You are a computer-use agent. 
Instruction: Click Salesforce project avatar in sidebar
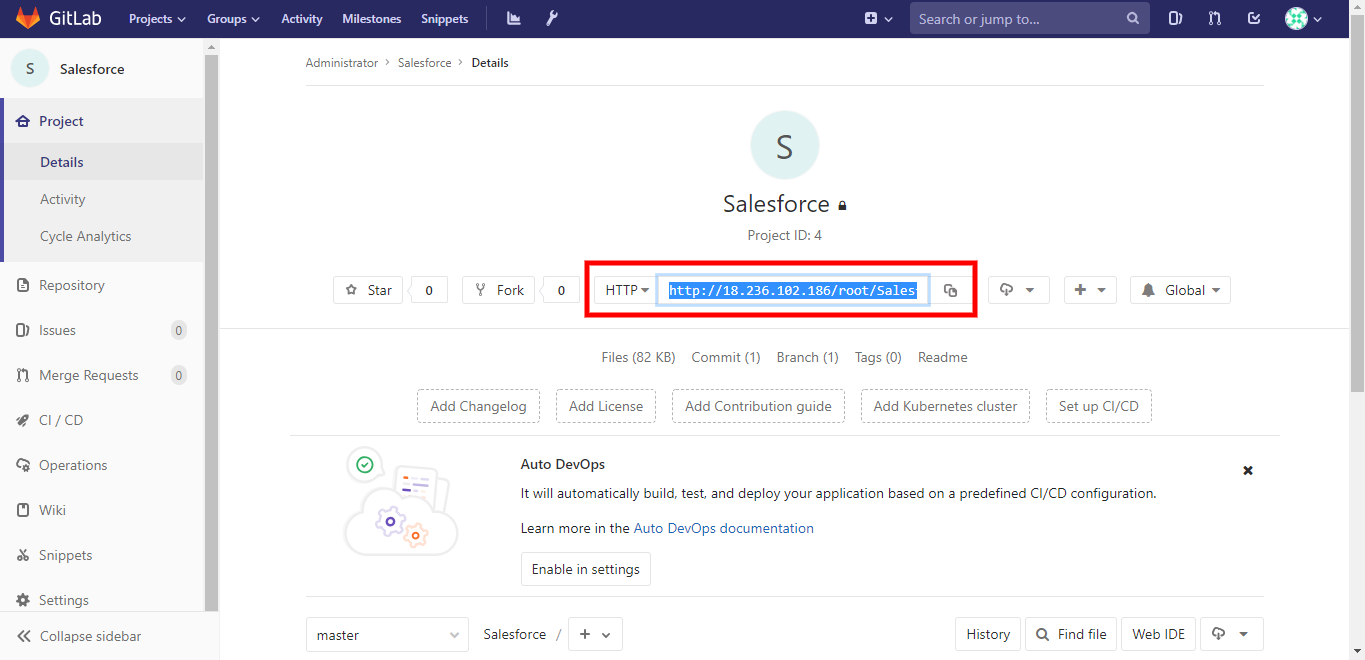(x=30, y=69)
